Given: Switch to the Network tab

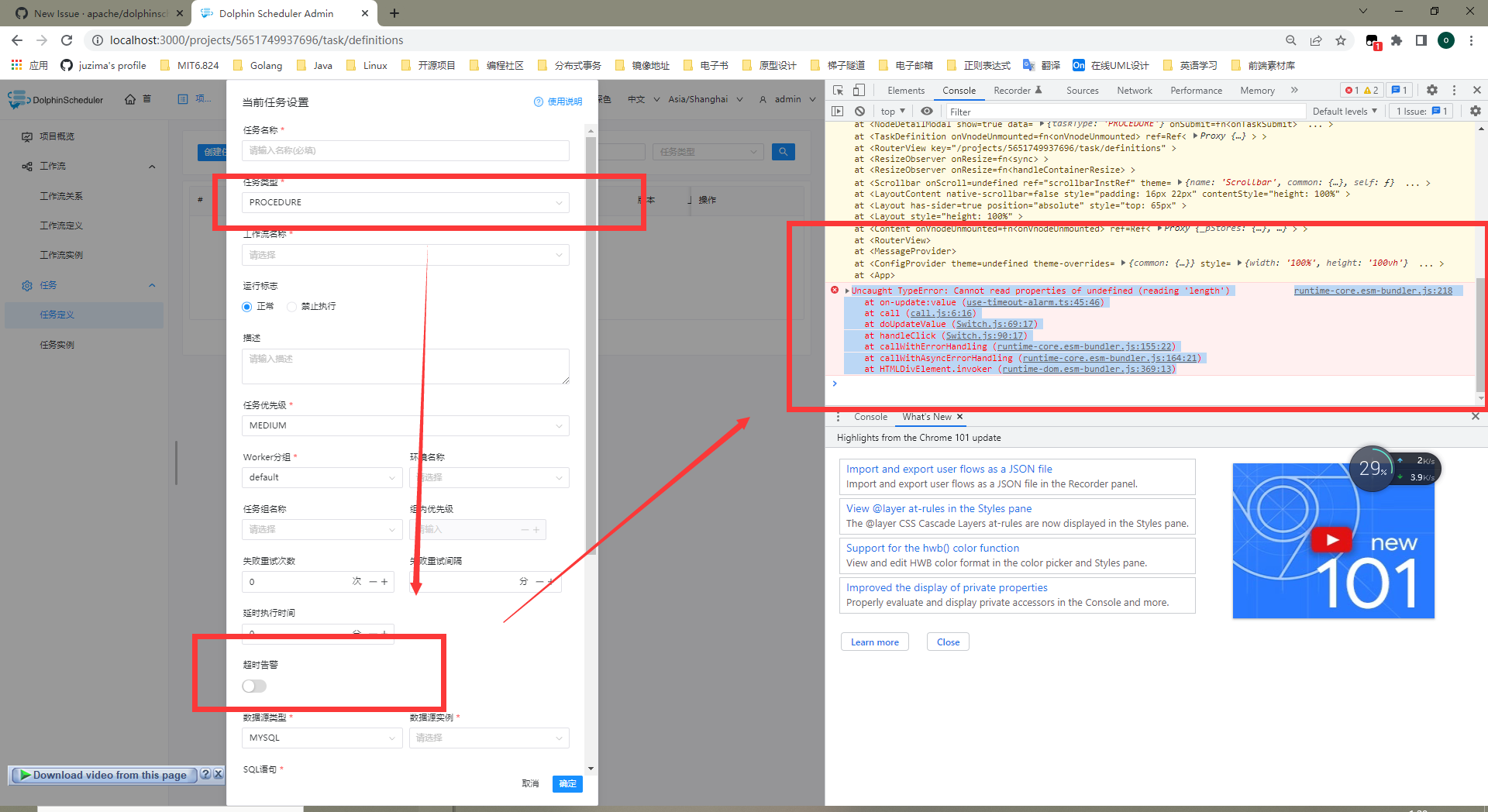Looking at the screenshot, I should tap(1134, 91).
